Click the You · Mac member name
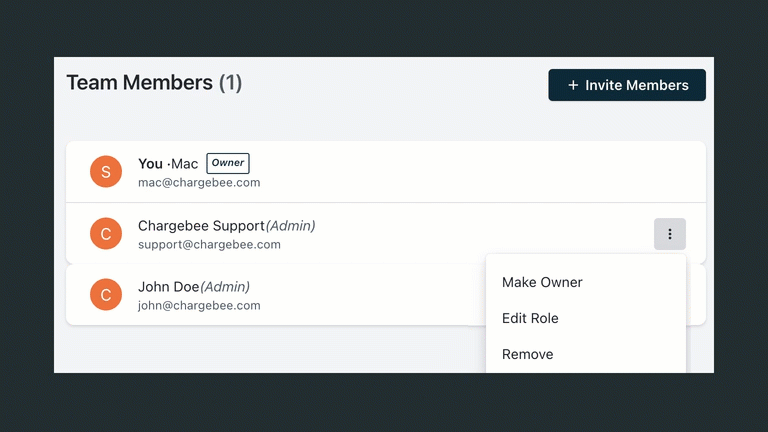 tap(168, 164)
